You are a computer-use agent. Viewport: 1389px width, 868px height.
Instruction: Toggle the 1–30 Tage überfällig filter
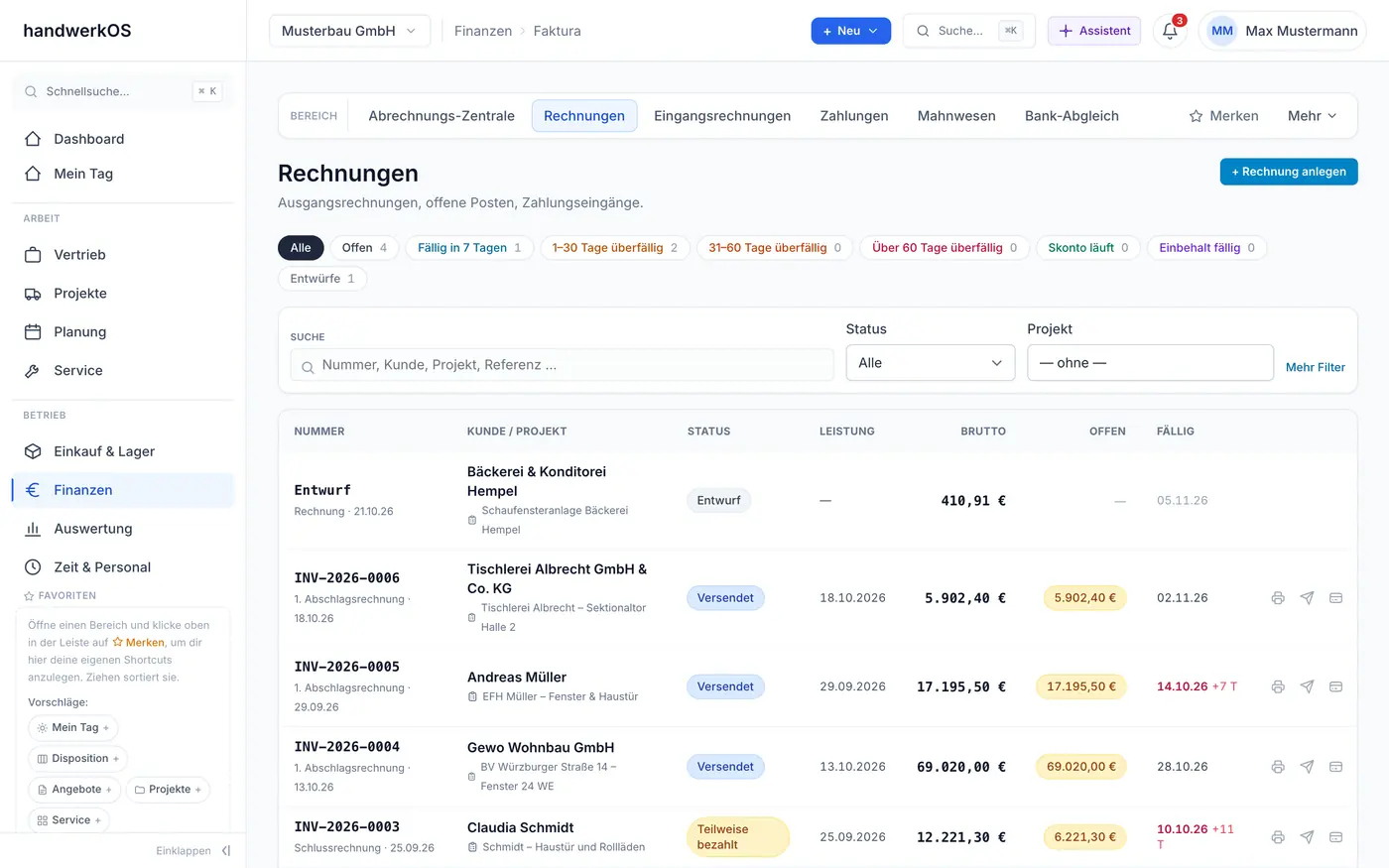click(614, 248)
